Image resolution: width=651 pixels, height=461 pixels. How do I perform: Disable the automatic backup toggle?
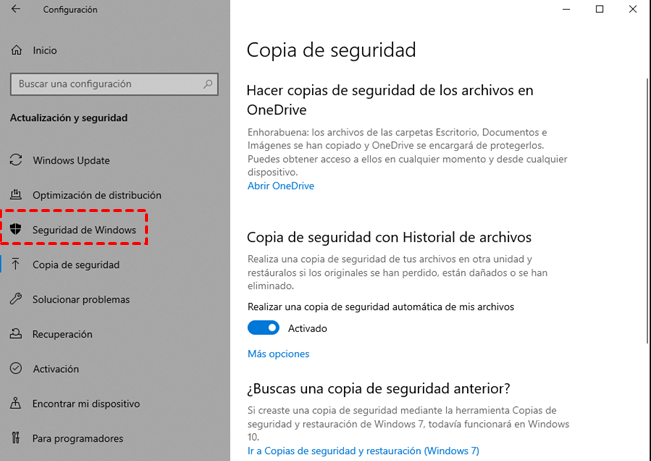(263, 328)
